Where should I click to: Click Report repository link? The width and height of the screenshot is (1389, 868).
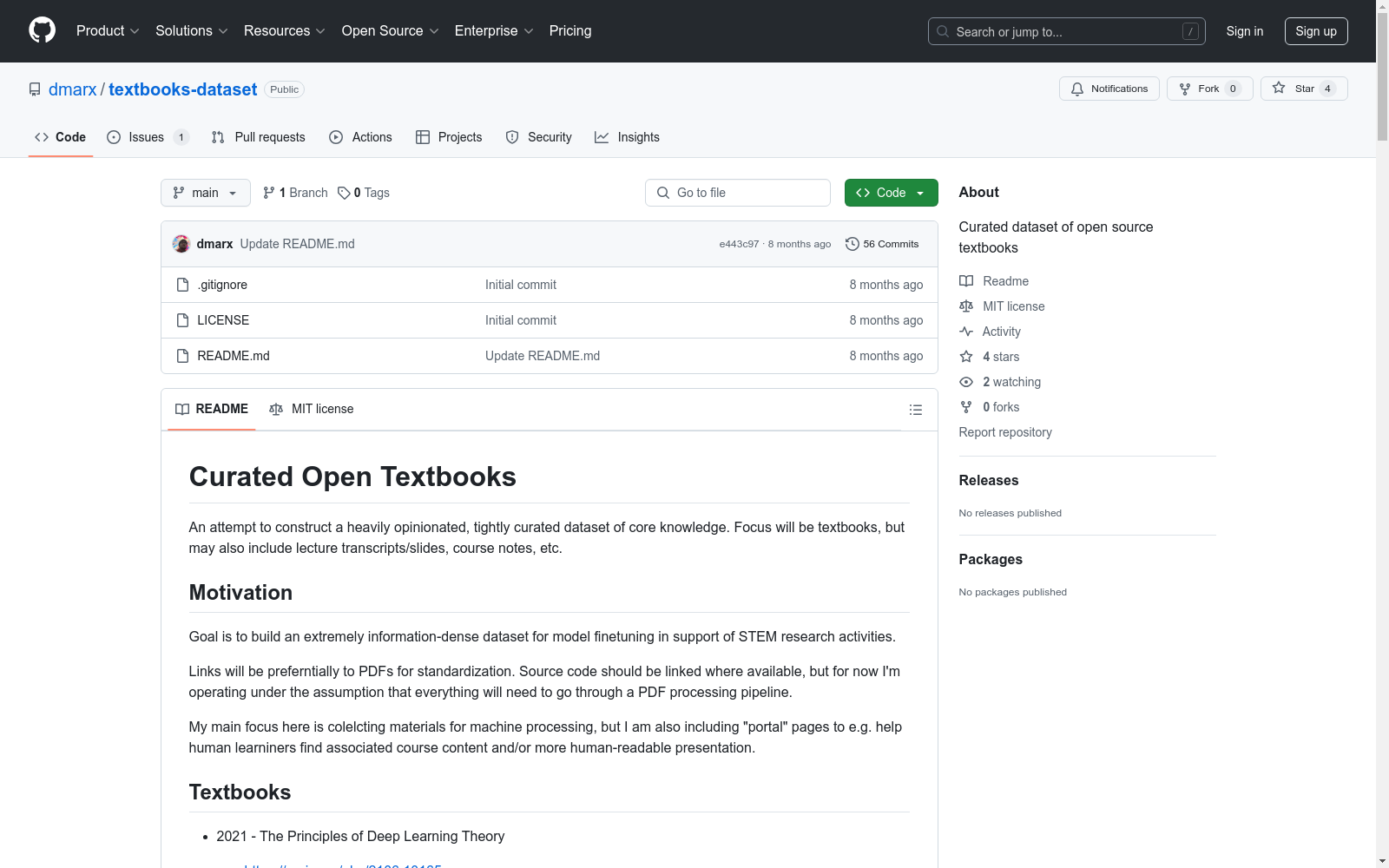1005,432
